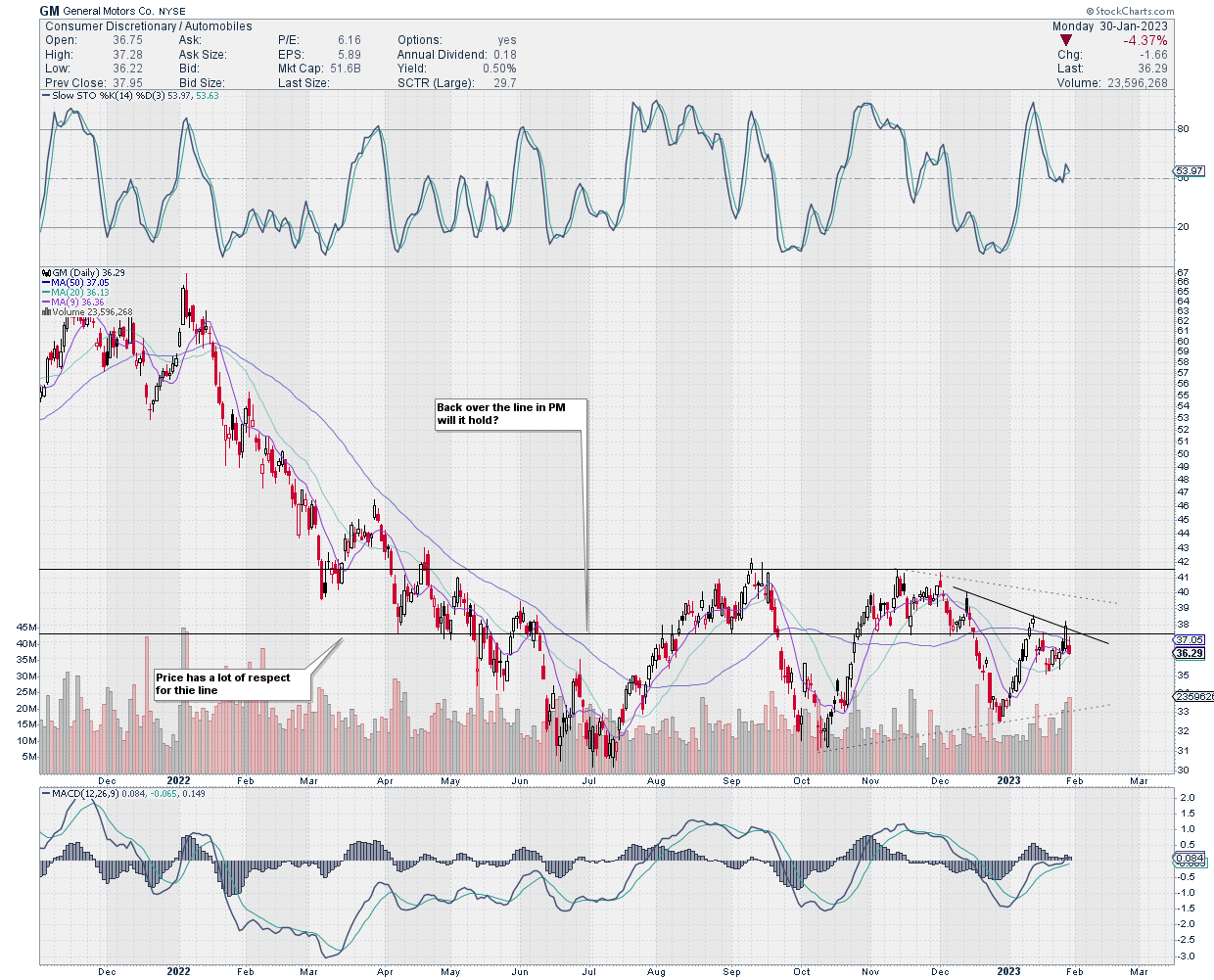Select the Open value 36.75
The width and height of the screenshot is (1214, 980).
pos(127,40)
